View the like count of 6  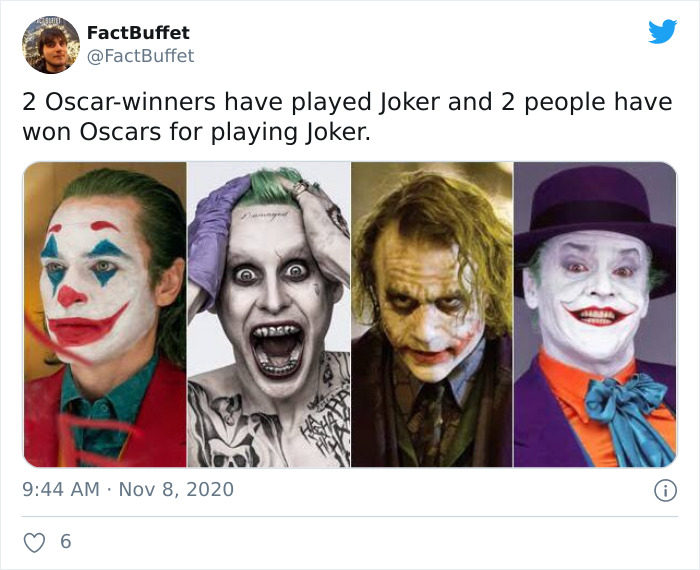(x=66, y=542)
